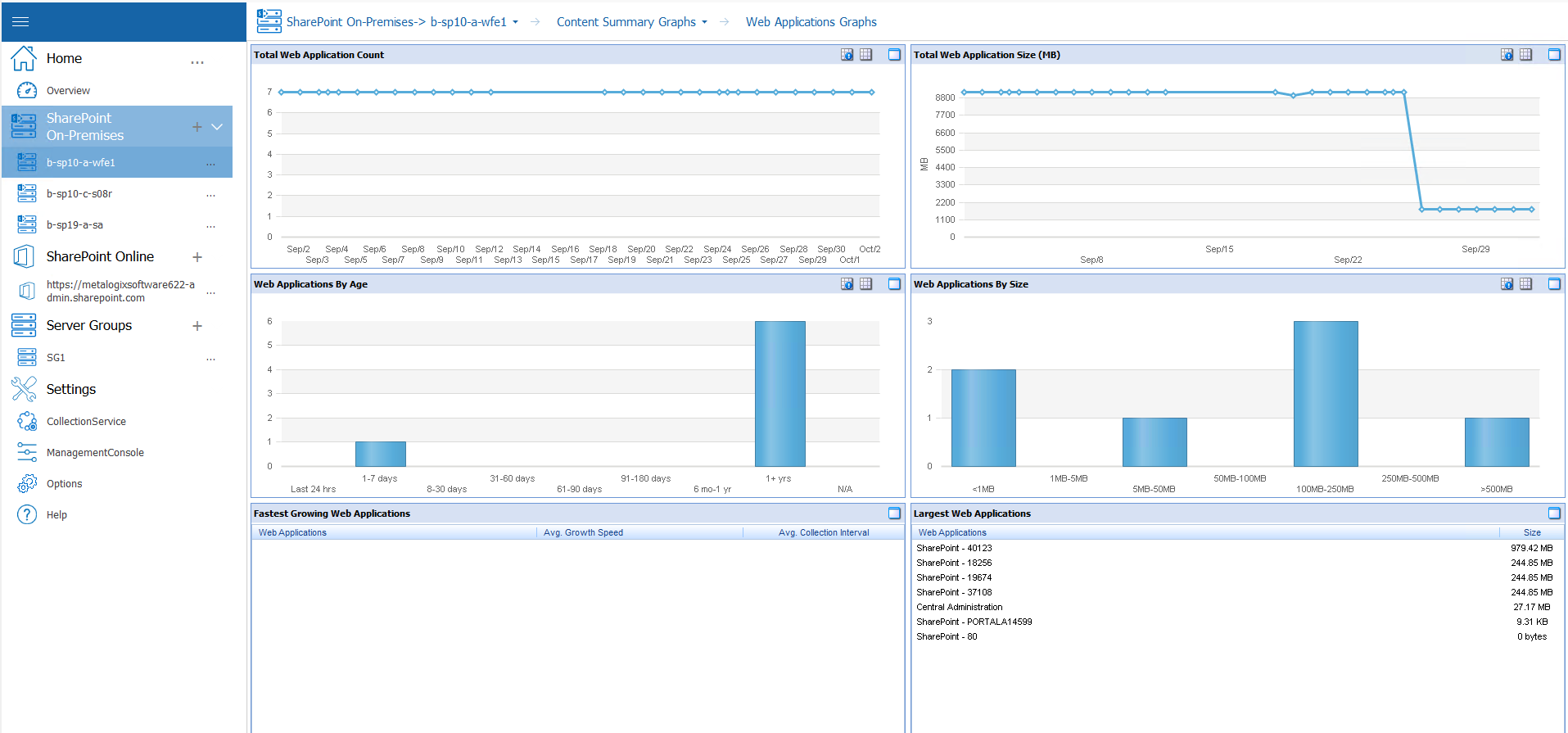1568x733 pixels.
Task: Open the hamburger menu in sidebar header
Action: 20,22
